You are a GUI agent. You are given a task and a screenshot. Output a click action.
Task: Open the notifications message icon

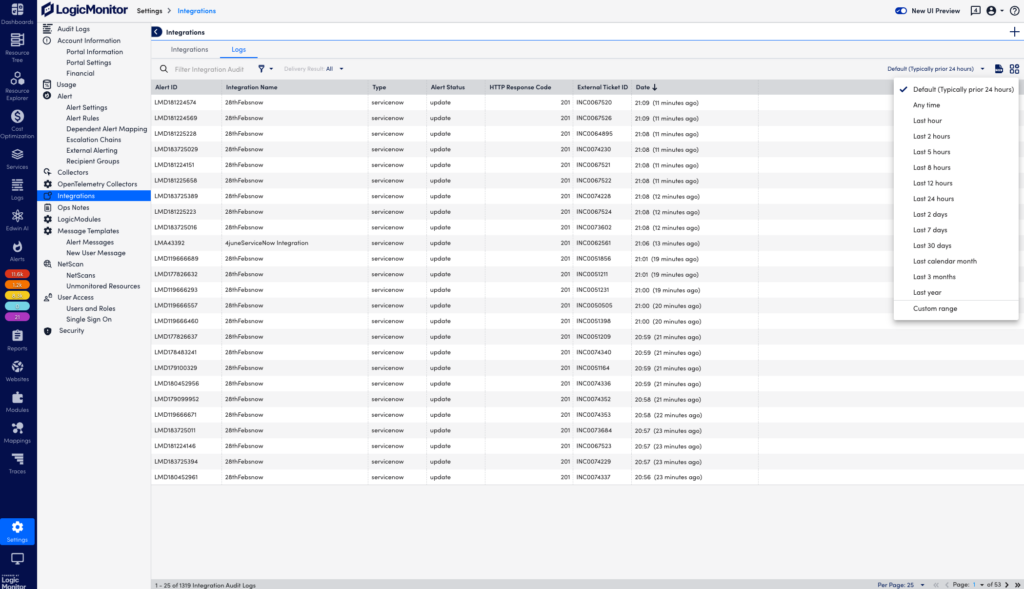point(975,10)
